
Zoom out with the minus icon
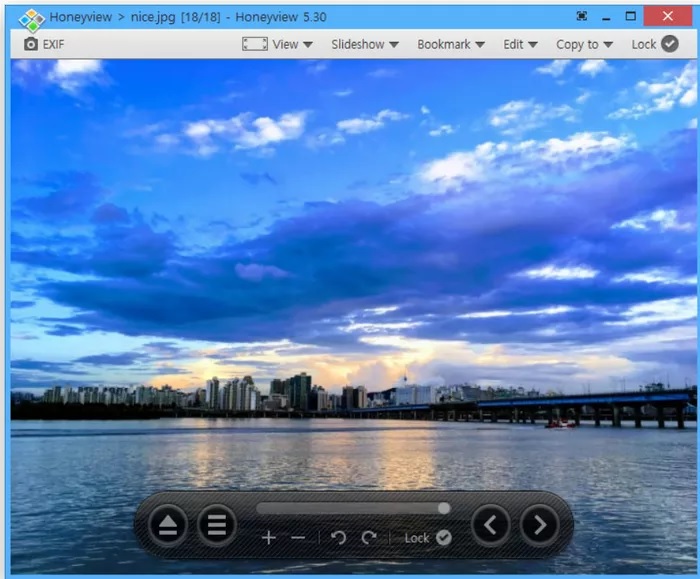point(298,538)
